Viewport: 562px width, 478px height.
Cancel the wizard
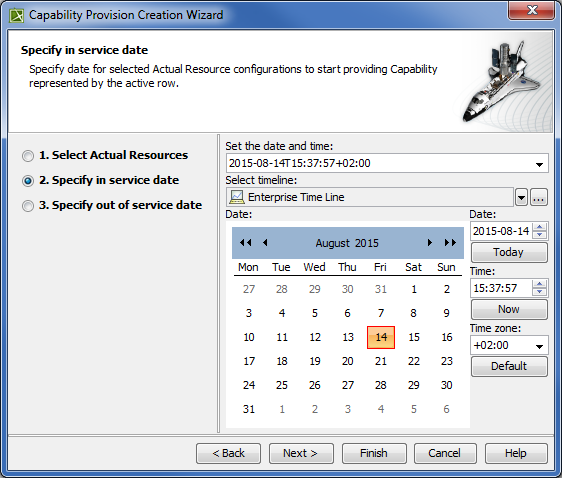coord(445,453)
